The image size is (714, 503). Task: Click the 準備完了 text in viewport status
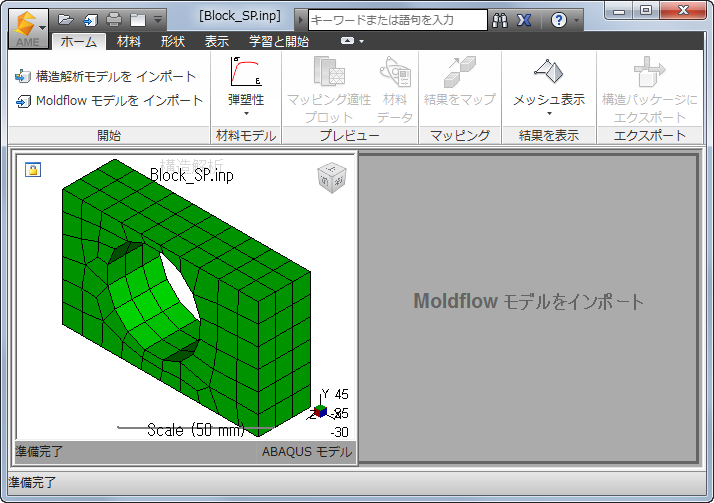click(x=39, y=452)
